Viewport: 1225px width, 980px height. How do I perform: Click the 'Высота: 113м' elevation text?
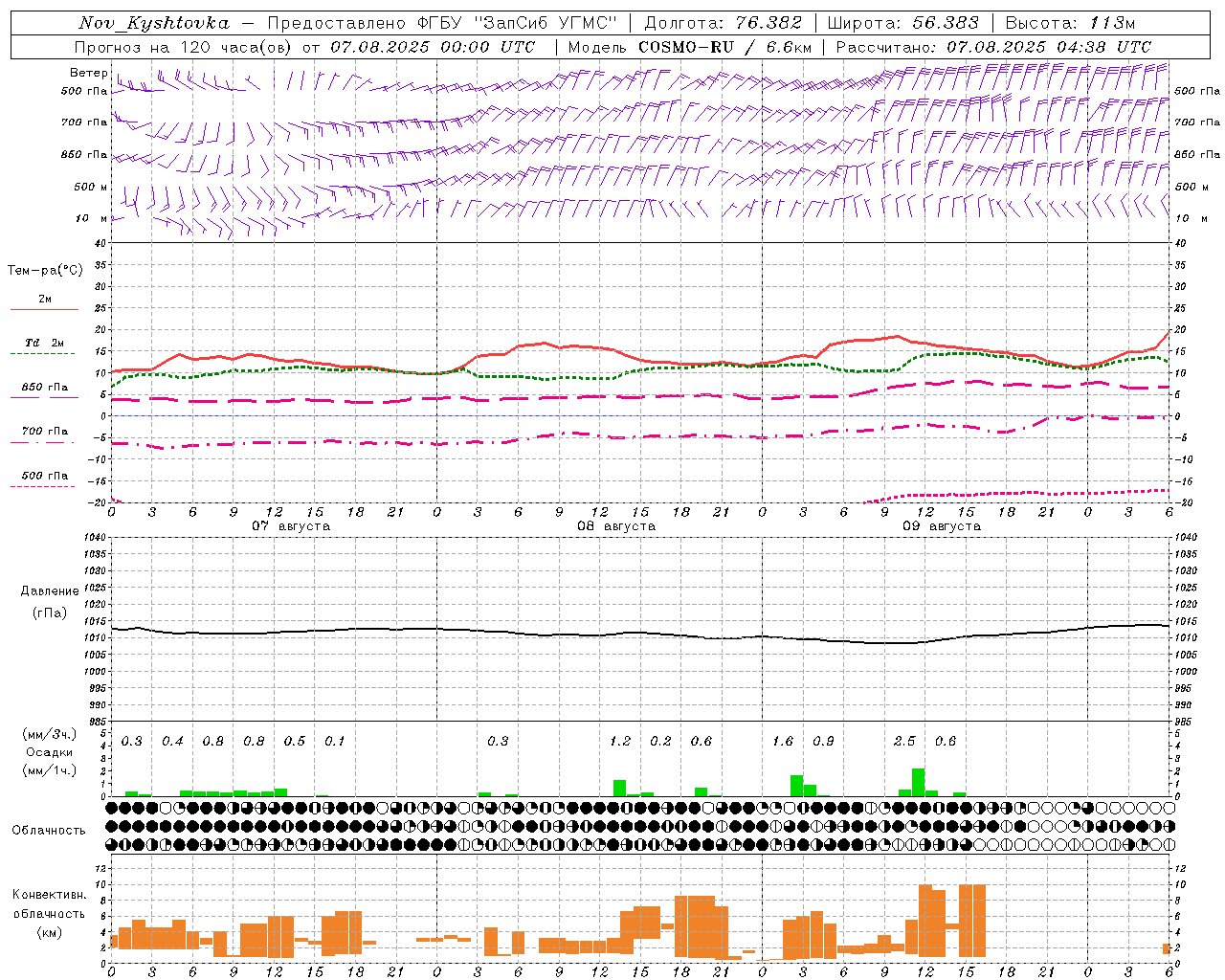coord(1070,23)
